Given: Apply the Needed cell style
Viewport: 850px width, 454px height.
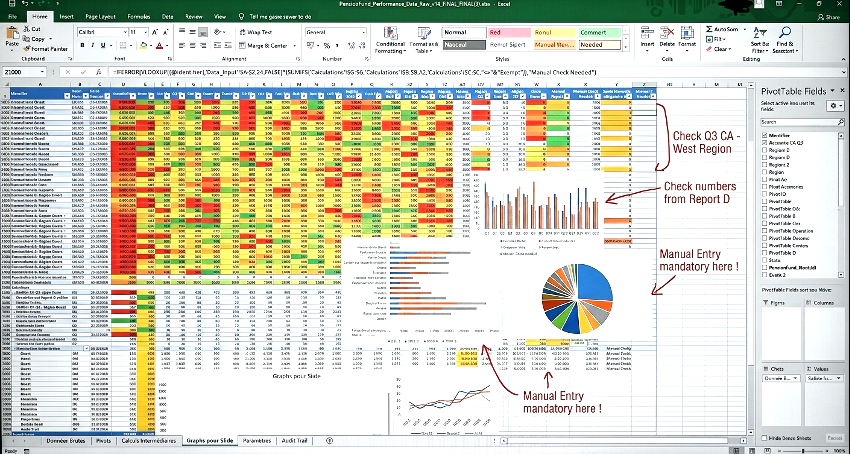Looking at the screenshot, I should point(600,45).
